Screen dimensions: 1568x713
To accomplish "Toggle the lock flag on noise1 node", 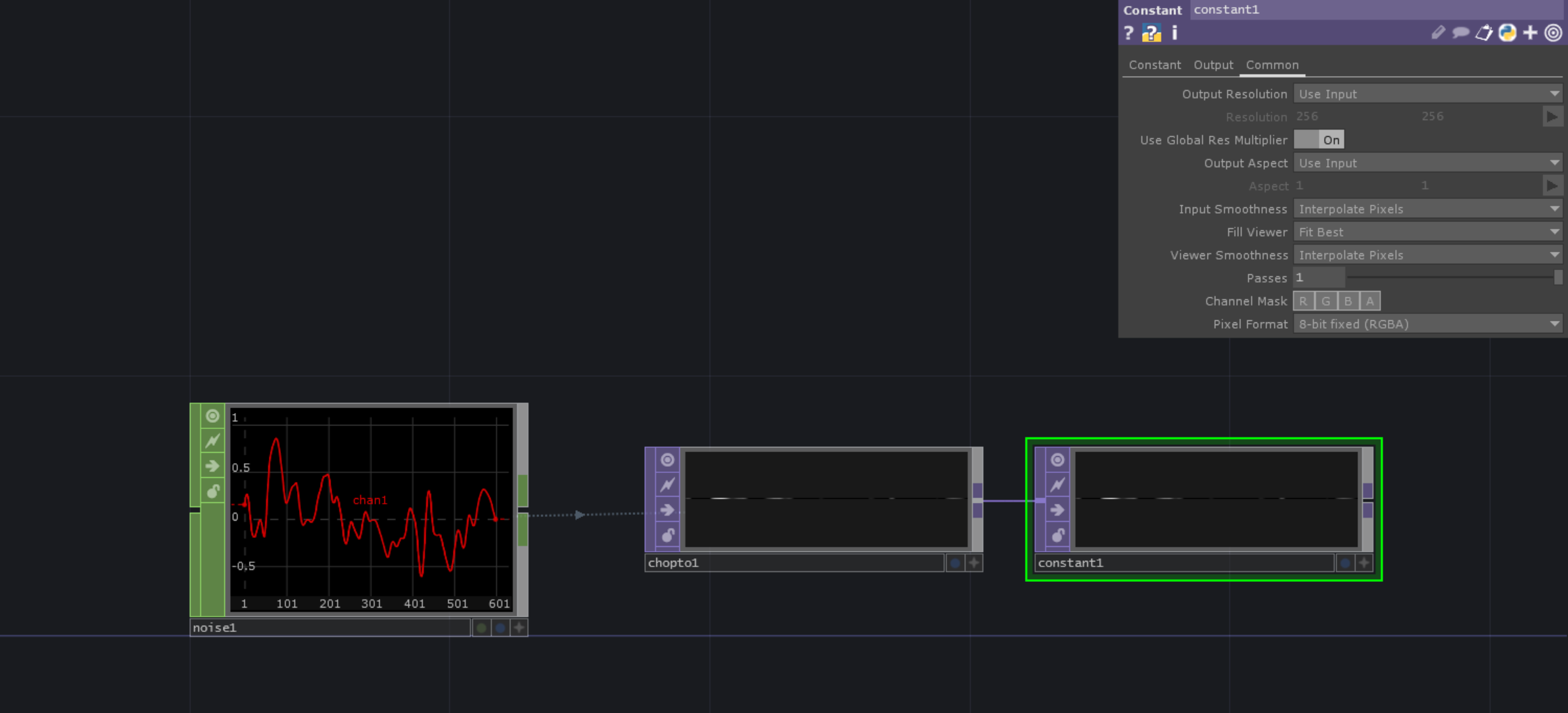I will (213, 491).
